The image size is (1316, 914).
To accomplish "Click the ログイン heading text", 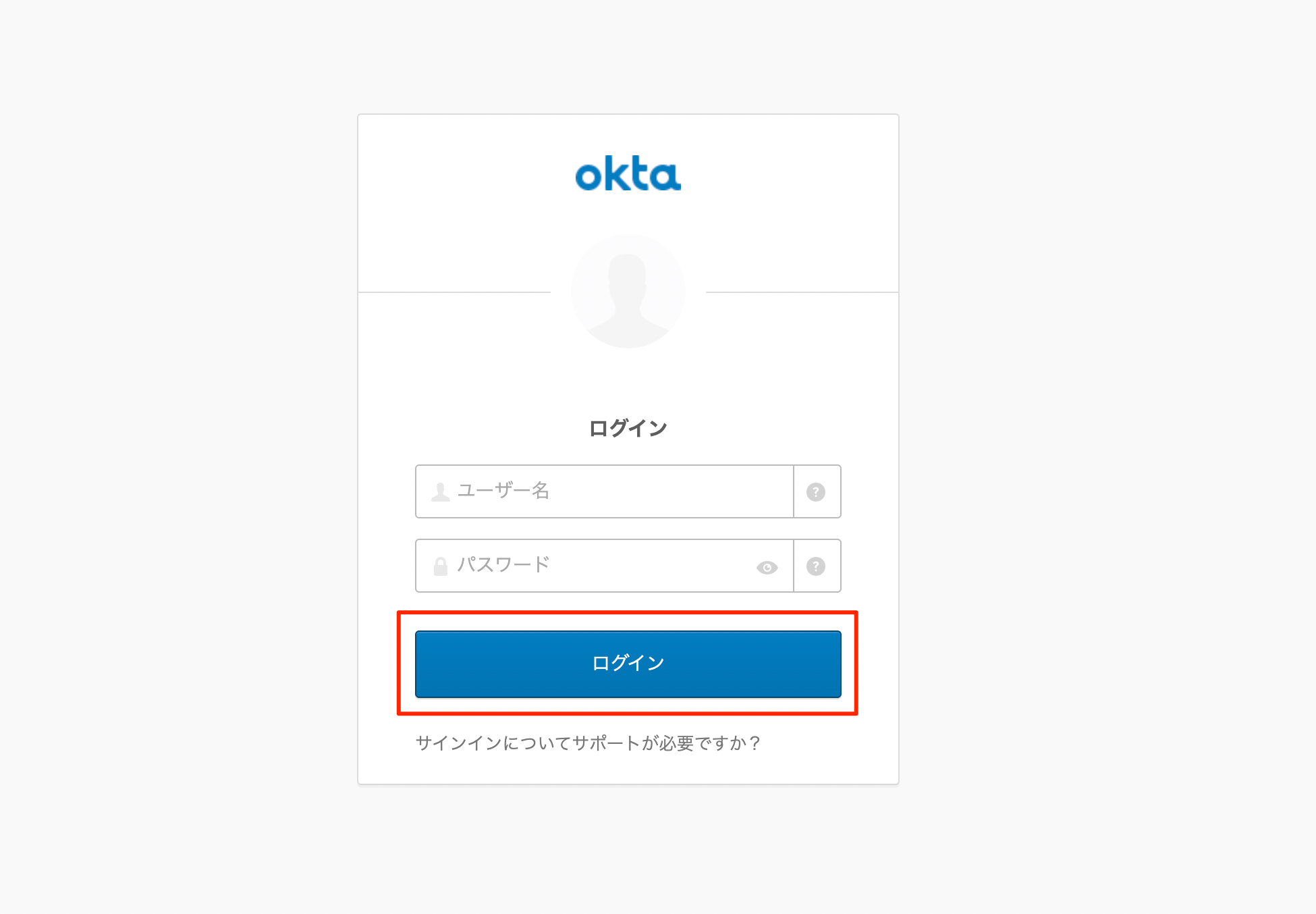I will click(x=628, y=428).
